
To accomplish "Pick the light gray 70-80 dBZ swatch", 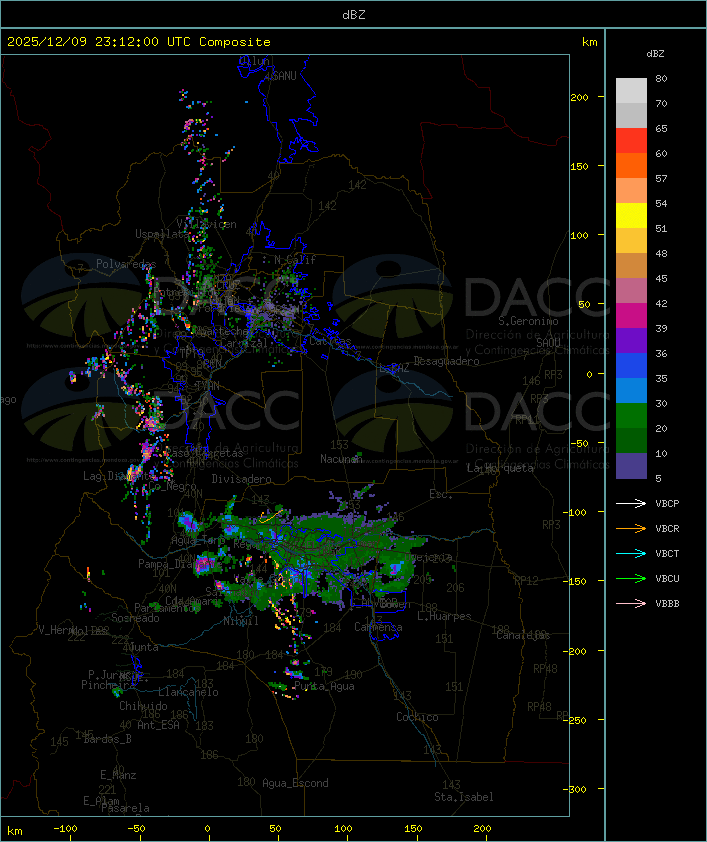I will [631, 91].
